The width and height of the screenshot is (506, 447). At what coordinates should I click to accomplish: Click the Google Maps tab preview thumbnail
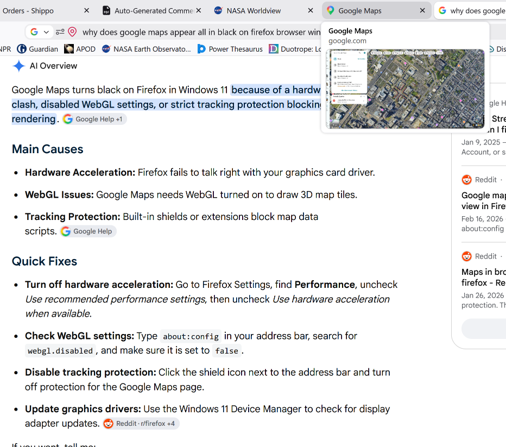(406, 89)
